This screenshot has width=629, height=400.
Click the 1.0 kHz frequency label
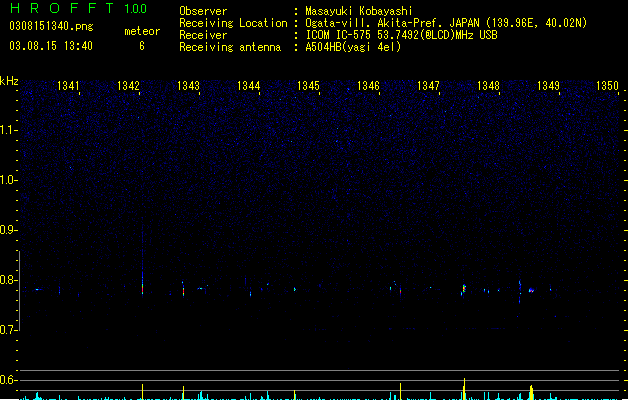pos(8,180)
